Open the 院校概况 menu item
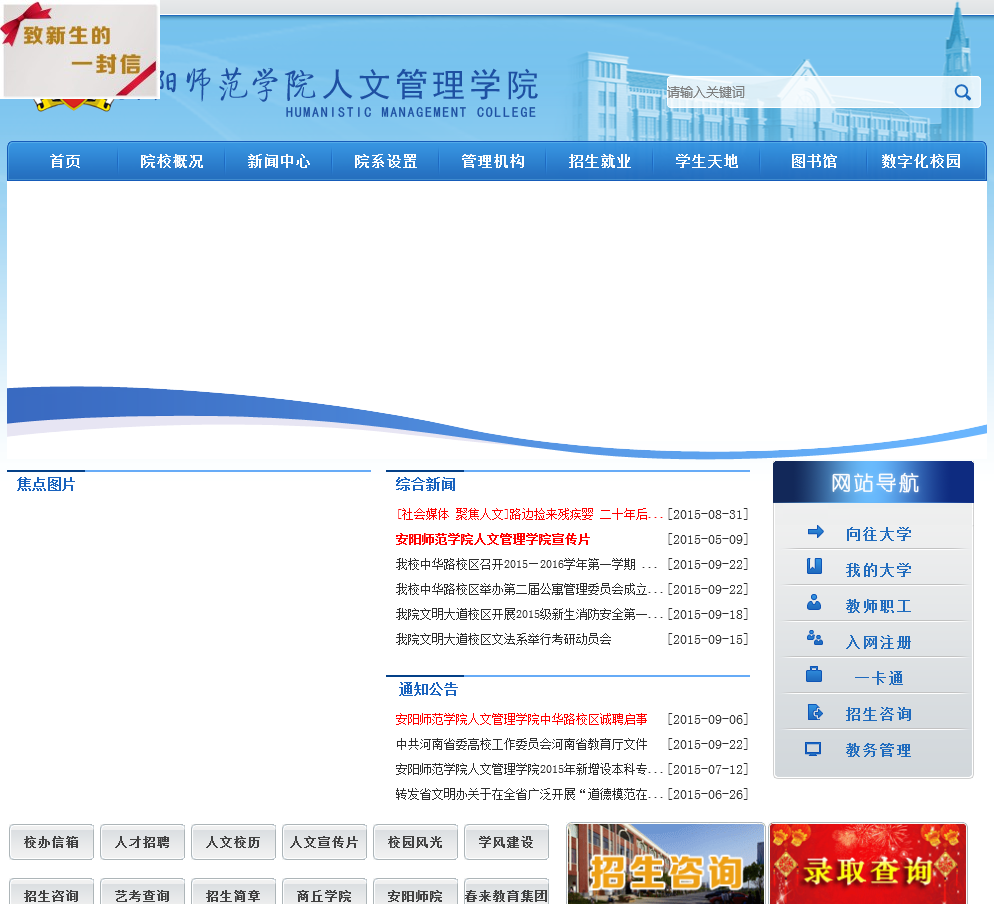994x904 pixels. [172, 162]
